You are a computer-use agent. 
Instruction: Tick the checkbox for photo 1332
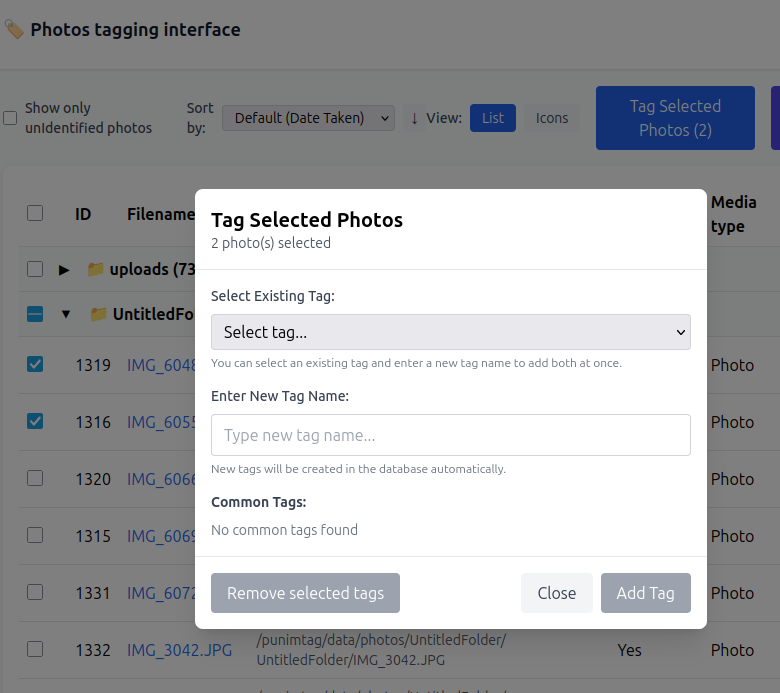tap(35, 650)
